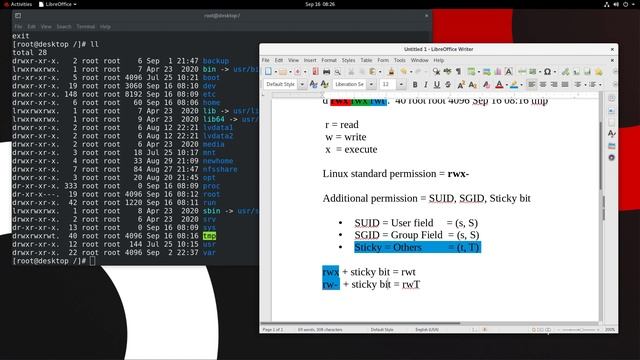This screenshot has height=360, width=640.
Task: Click Update Selected Style icon
Action: 313,84
